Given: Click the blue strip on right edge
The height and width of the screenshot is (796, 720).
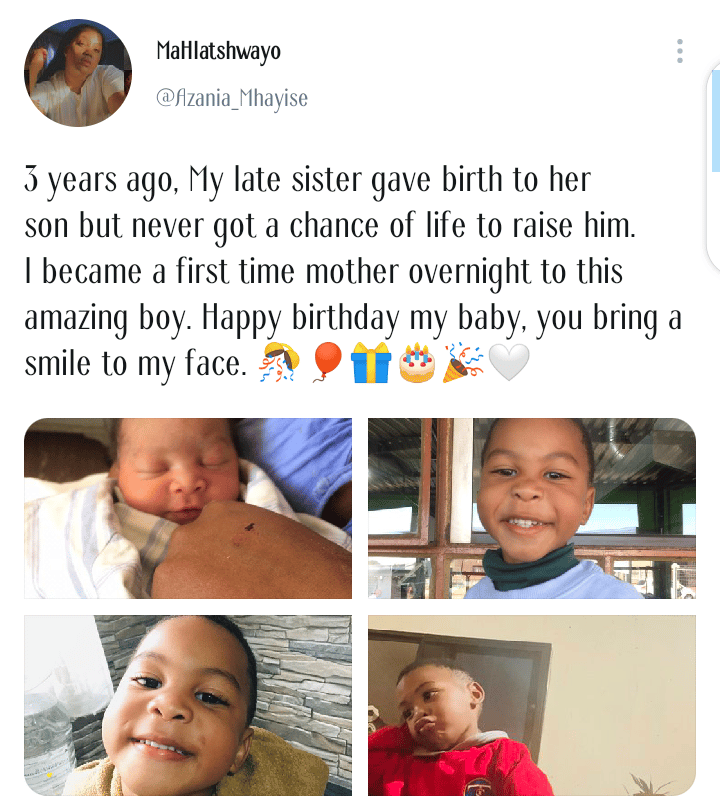Looking at the screenshot, I should click(x=714, y=120).
